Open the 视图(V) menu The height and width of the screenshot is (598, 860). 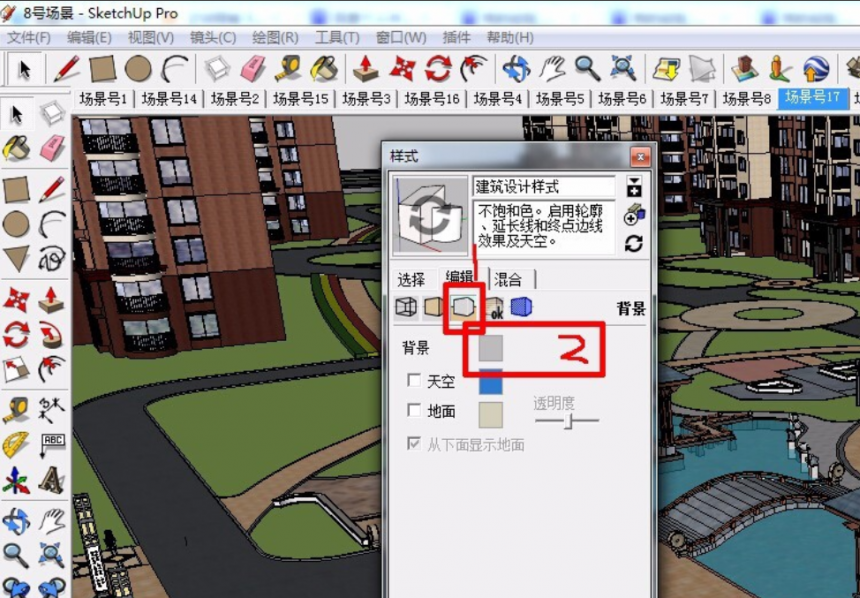tap(151, 38)
